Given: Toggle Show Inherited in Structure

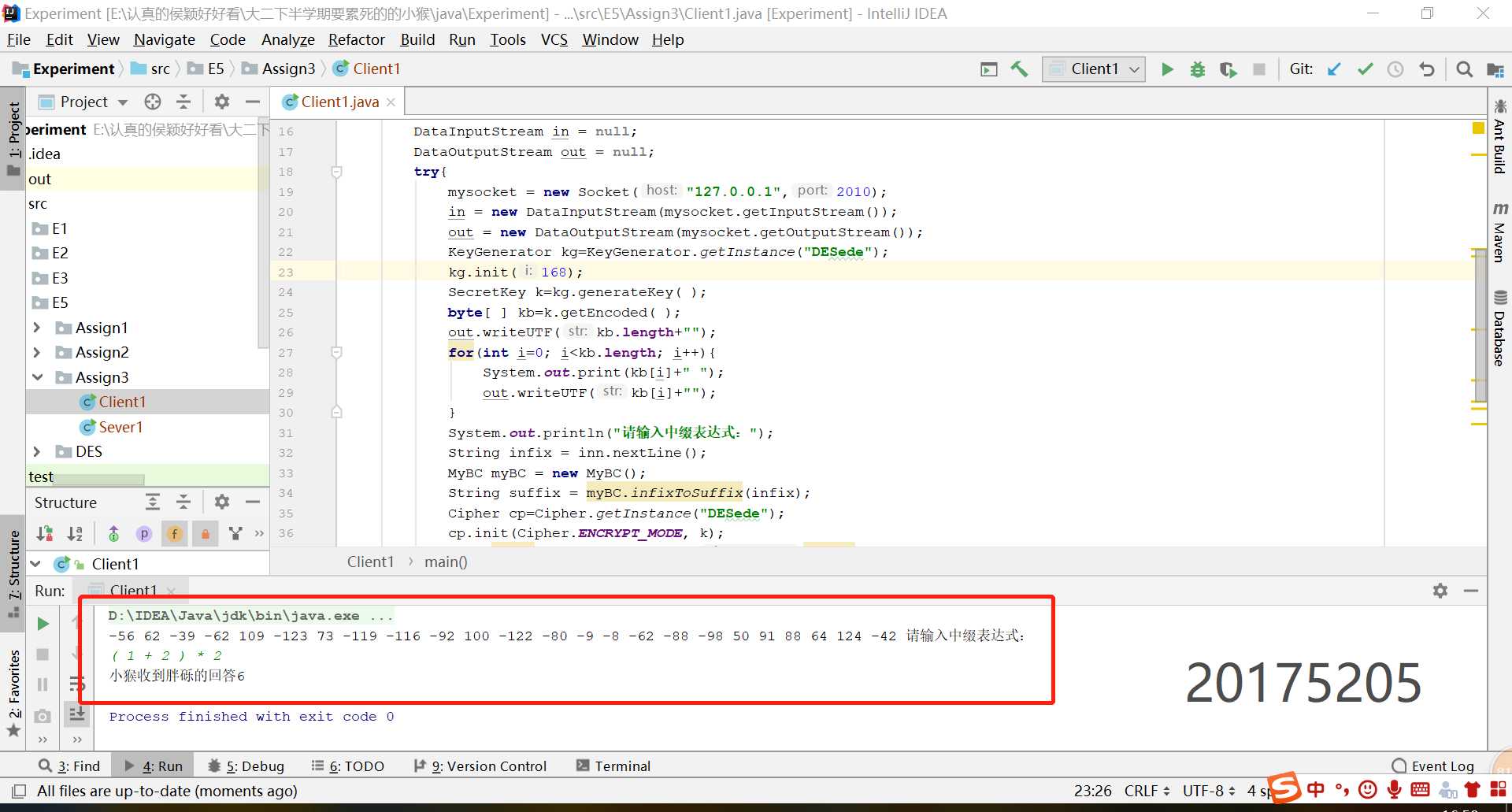Looking at the screenshot, I should point(113,533).
